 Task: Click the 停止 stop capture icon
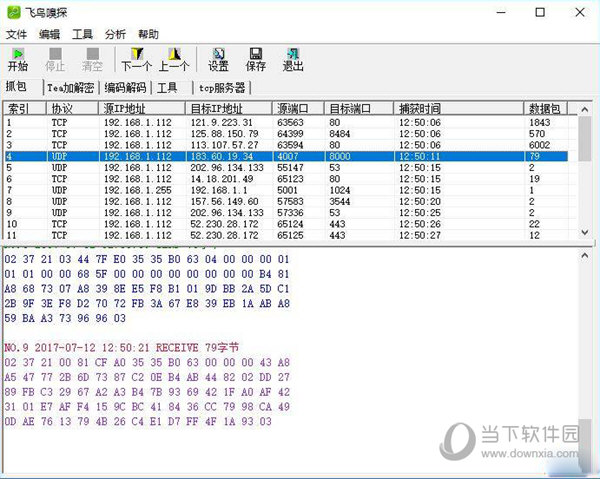pos(55,59)
